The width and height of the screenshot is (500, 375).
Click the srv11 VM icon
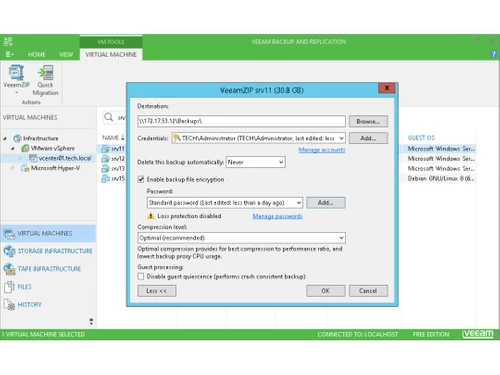[105, 149]
